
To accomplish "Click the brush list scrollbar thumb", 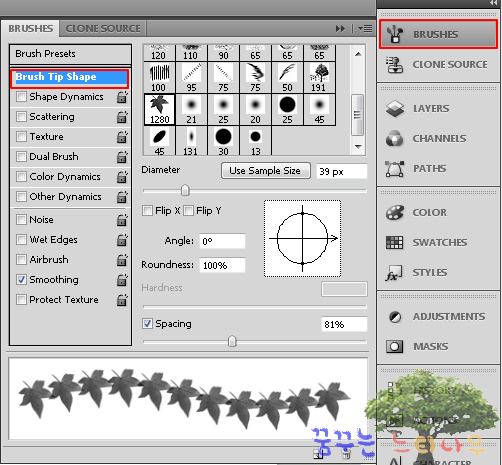I will (358, 115).
